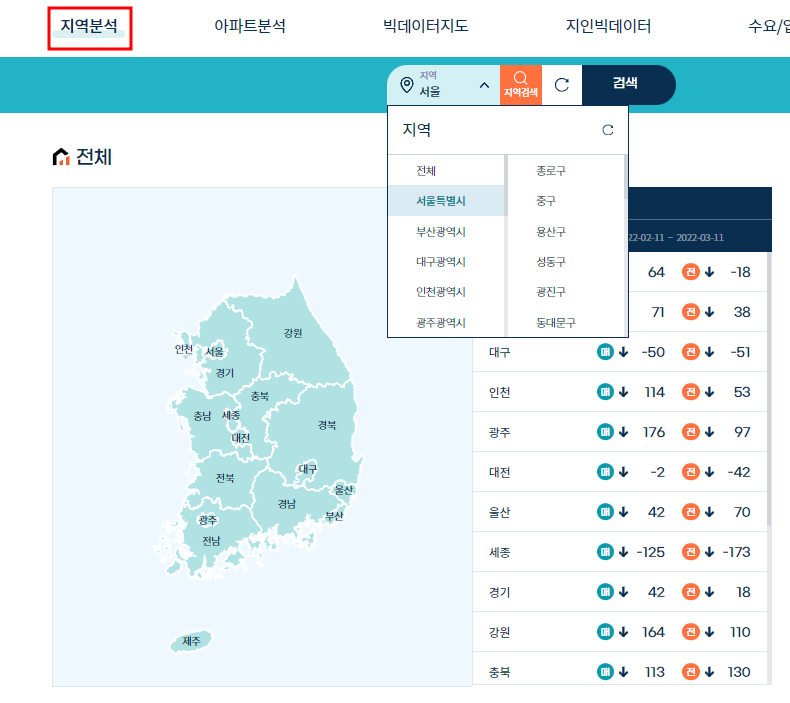Click the house icon next to 전체

pos(61,157)
